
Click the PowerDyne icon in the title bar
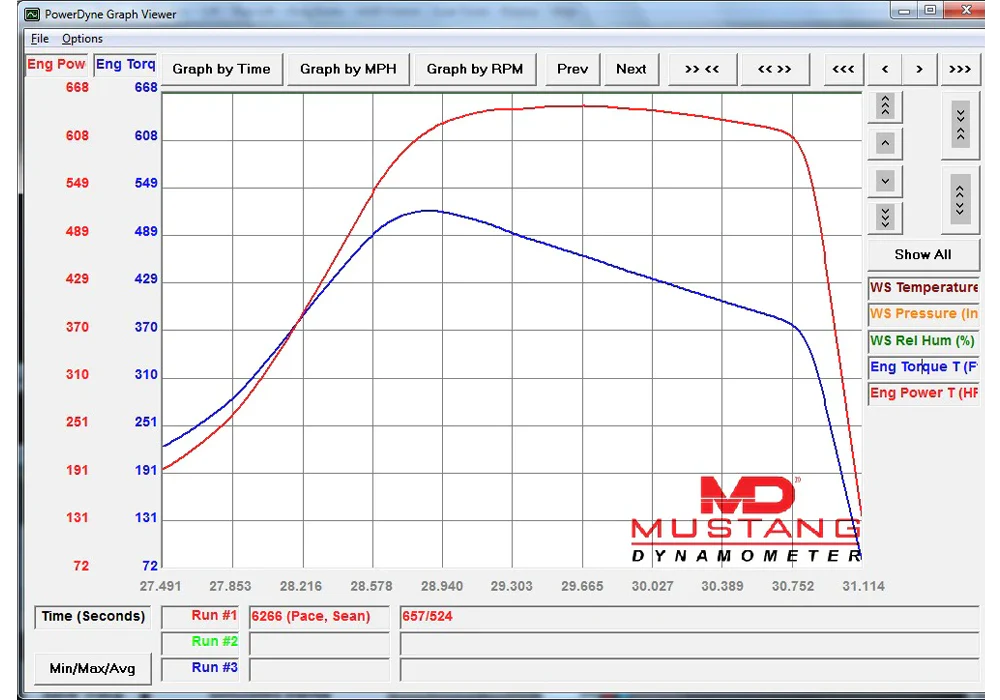(x=32, y=14)
